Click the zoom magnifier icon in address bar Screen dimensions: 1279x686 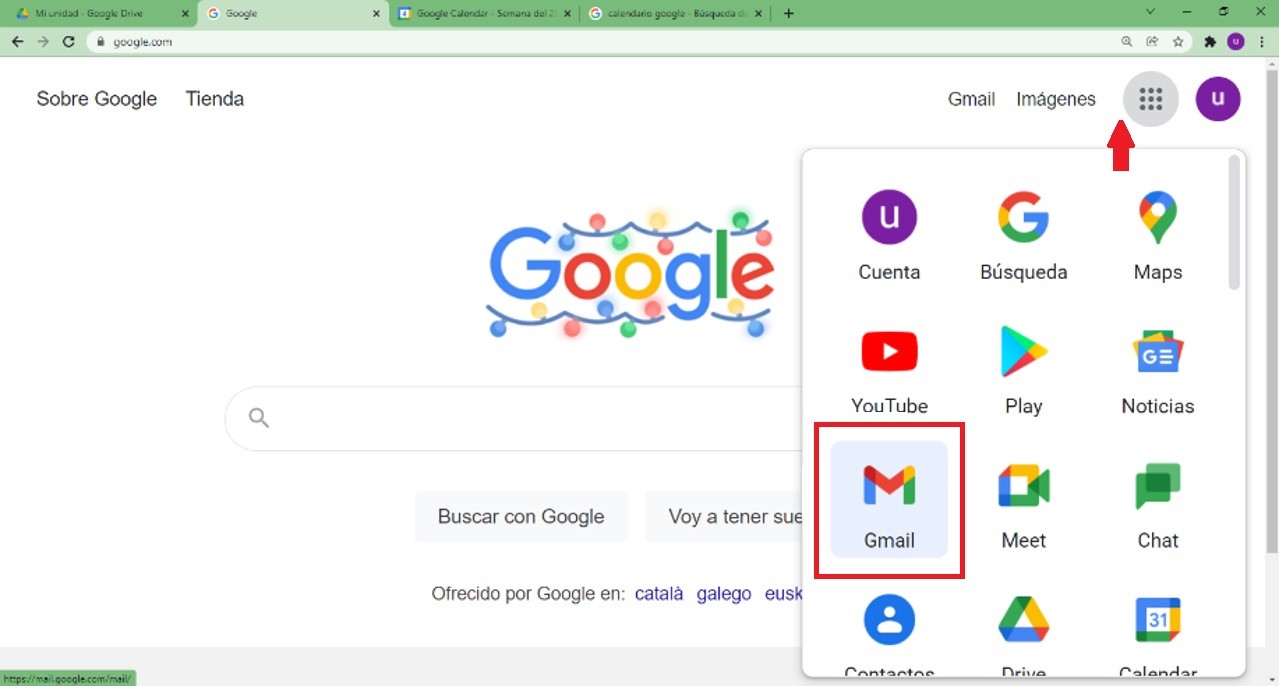coord(1127,42)
